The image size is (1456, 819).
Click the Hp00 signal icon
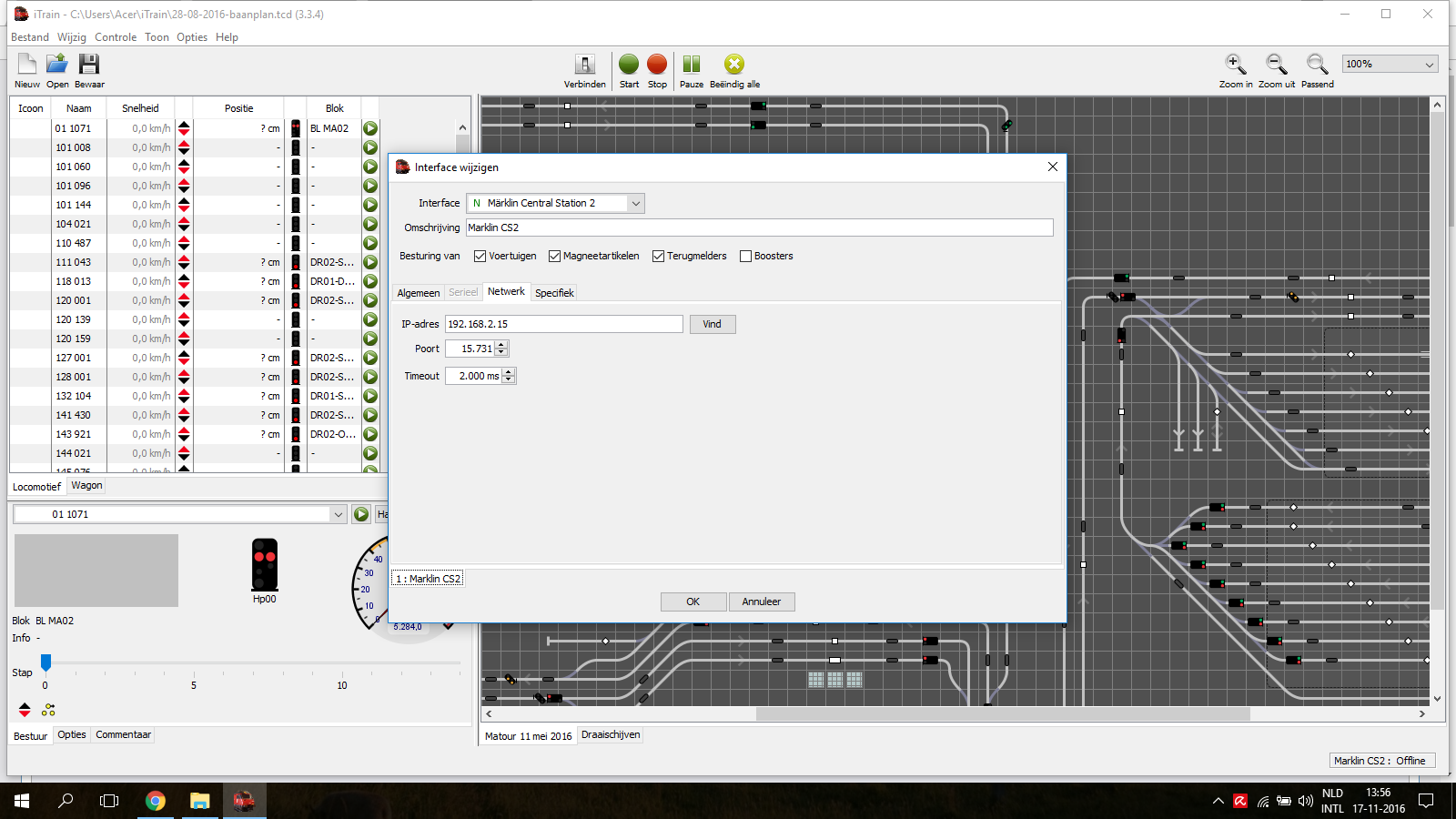point(265,564)
